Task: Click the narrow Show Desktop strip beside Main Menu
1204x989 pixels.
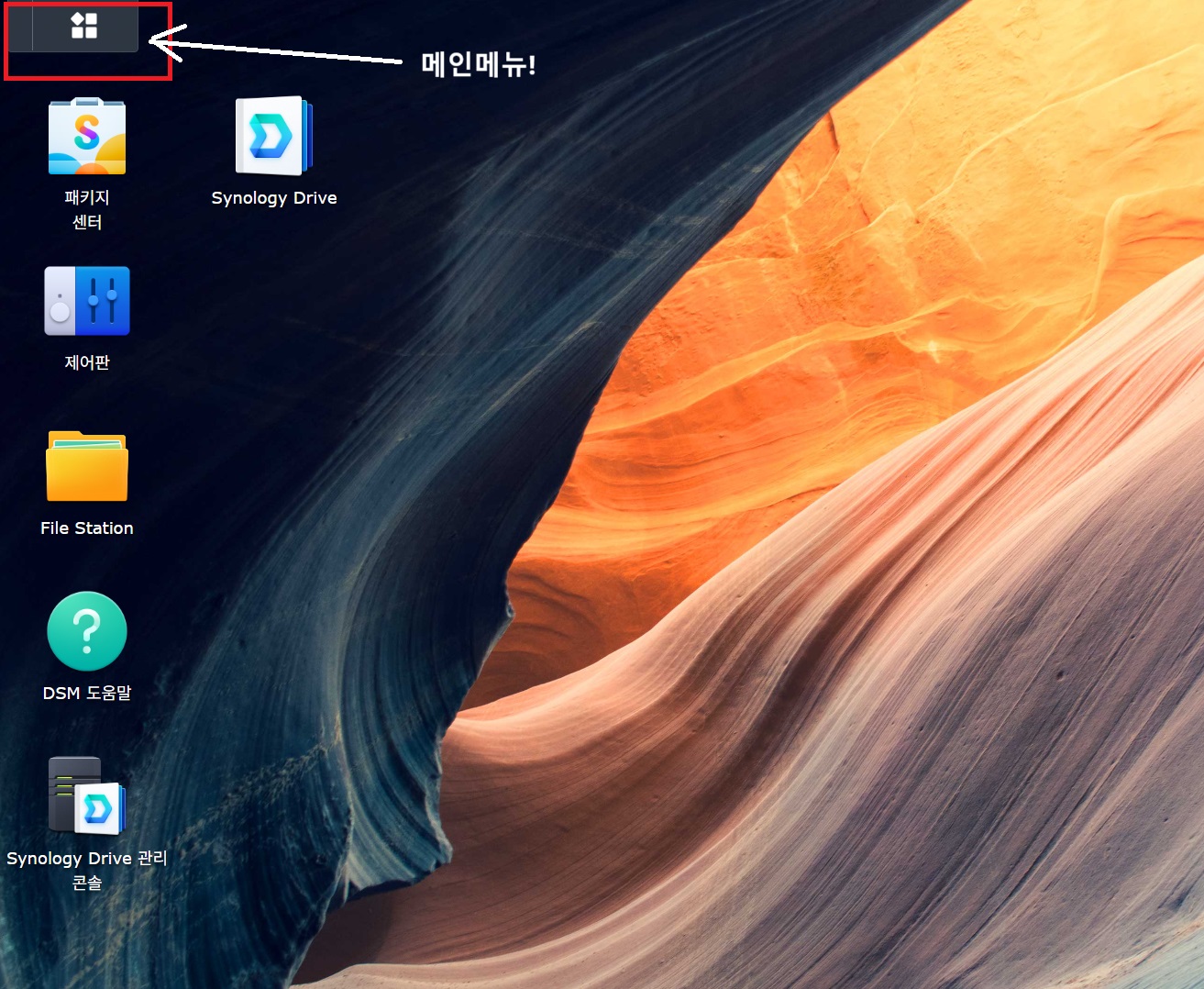Action: pyautogui.click(x=19, y=27)
